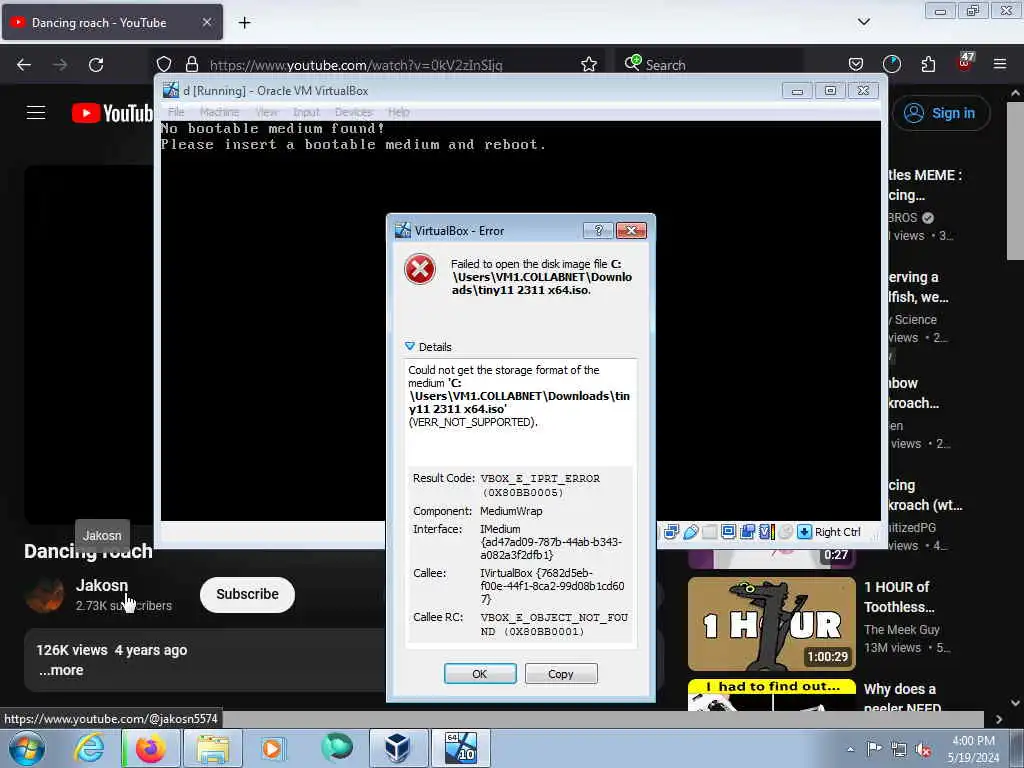The width and height of the screenshot is (1024, 768).
Task: Click the YouTube logo
Action: (112, 113)
